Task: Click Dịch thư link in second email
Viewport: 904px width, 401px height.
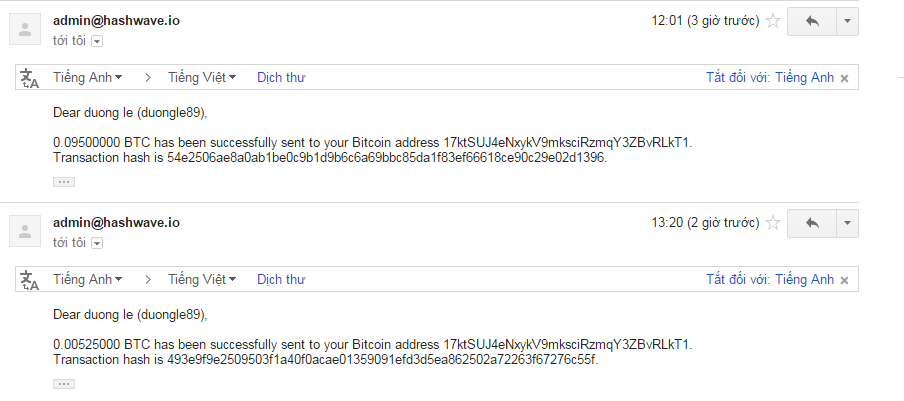Action: (281, 279)
